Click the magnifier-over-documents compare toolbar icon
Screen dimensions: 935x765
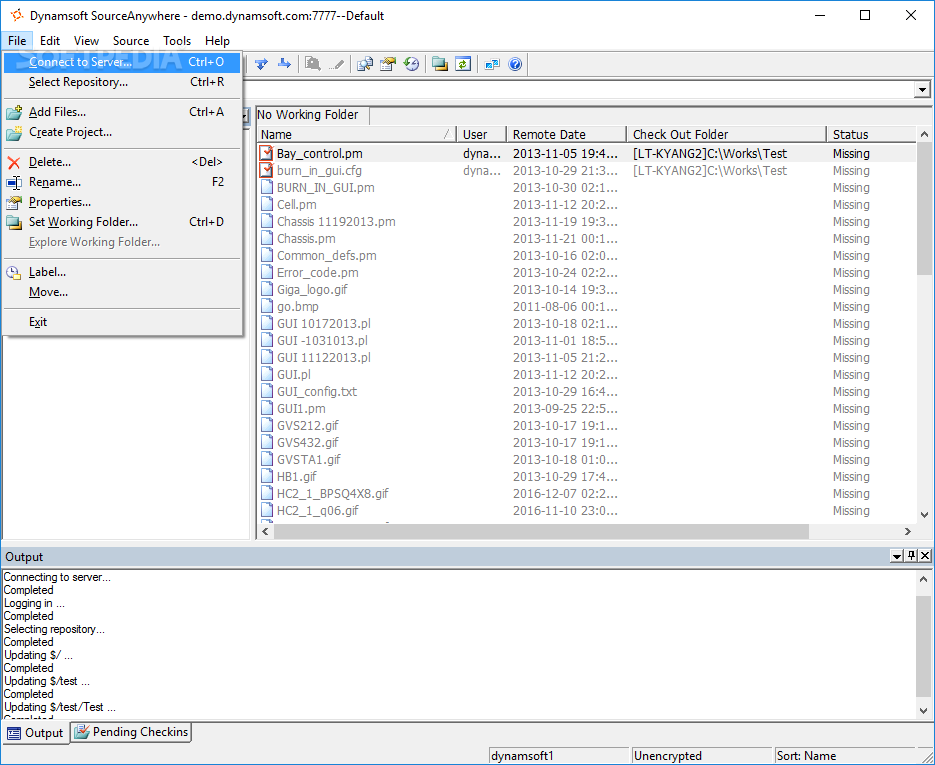click(x=364, y=64)
